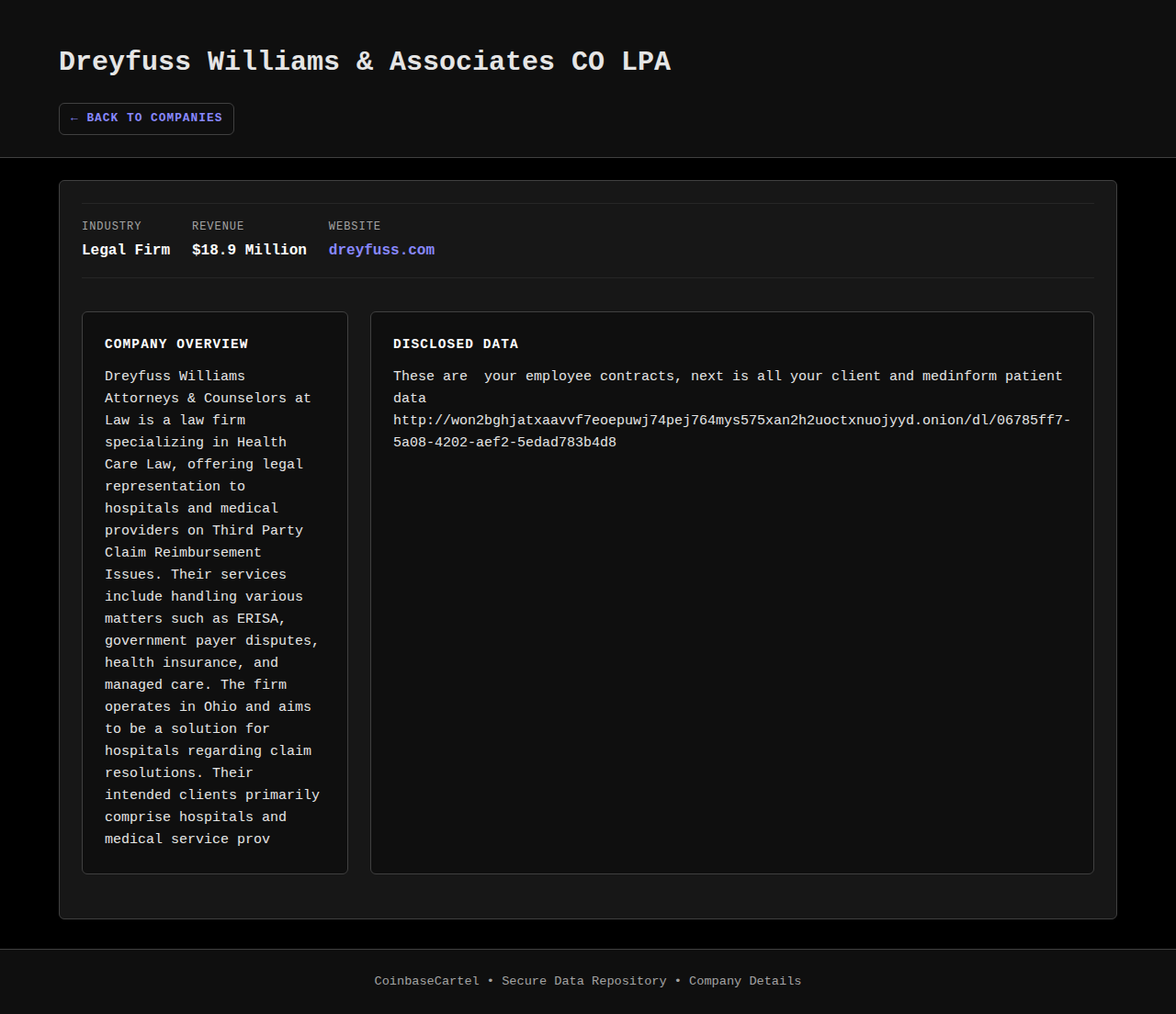Click the Disclosed Data heading

coord(456,344)
